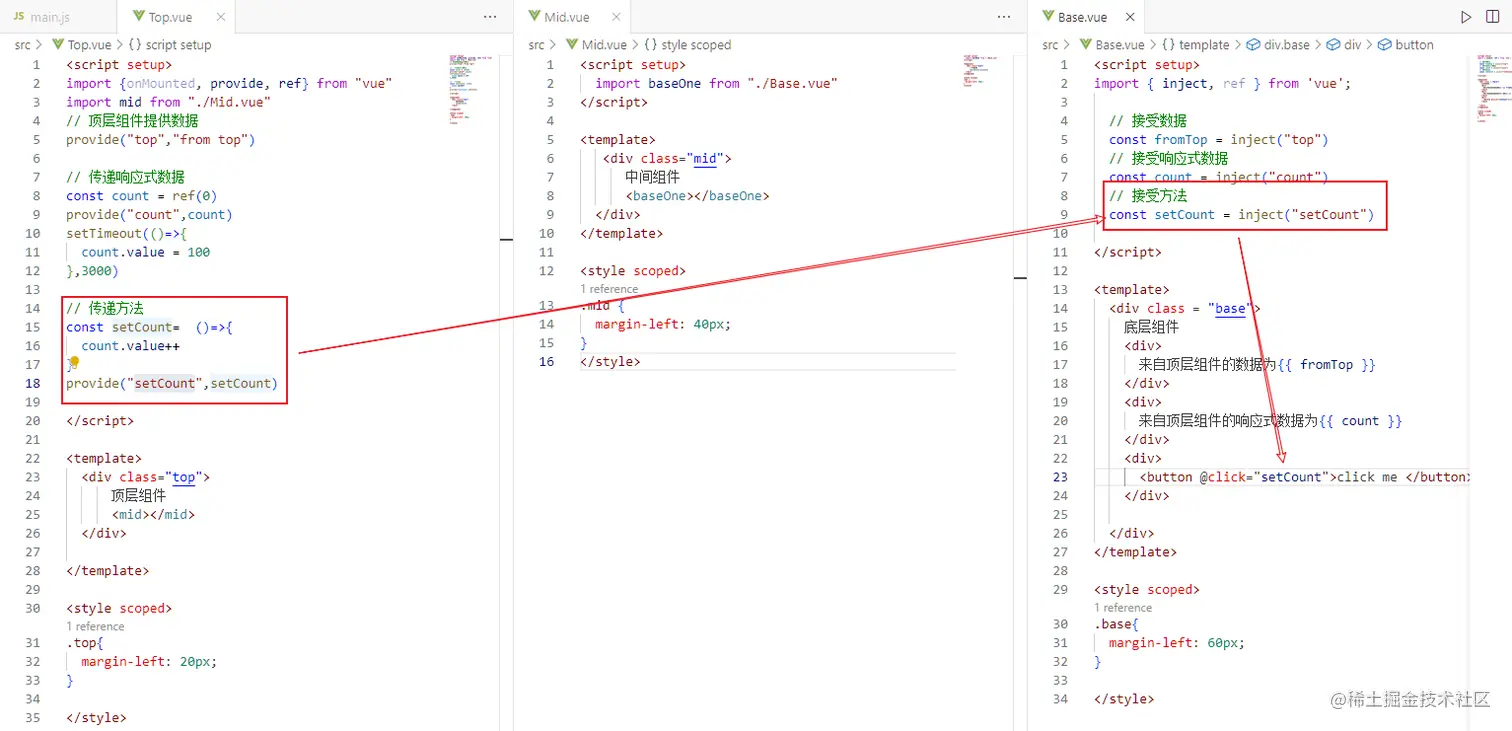Click the <mid></mid> tag in Top.vue
1512x731 pixels.
153,515
